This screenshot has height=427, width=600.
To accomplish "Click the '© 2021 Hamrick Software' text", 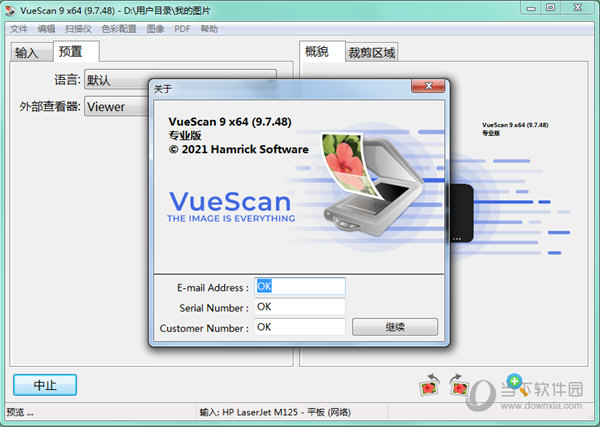I will click(239, 149).
